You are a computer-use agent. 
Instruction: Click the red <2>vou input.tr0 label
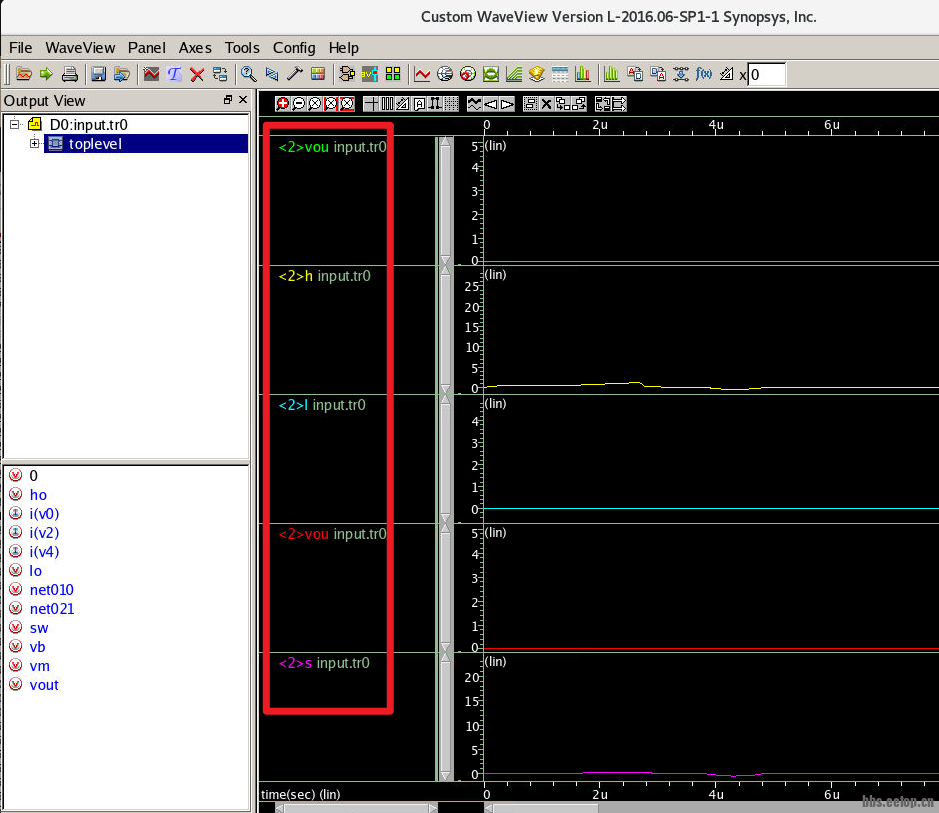click(332, 534)
